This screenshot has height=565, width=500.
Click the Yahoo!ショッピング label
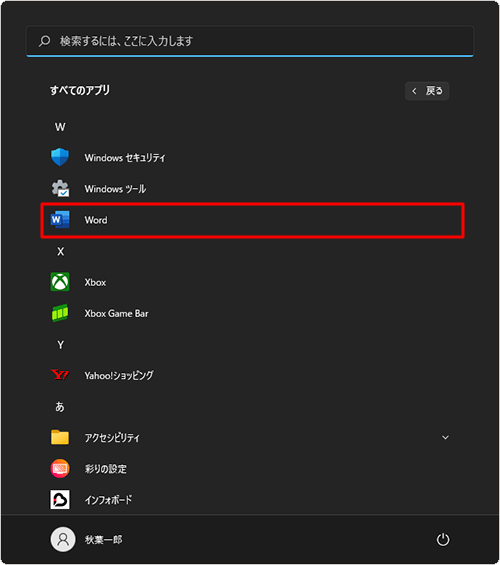click(119, 375)
